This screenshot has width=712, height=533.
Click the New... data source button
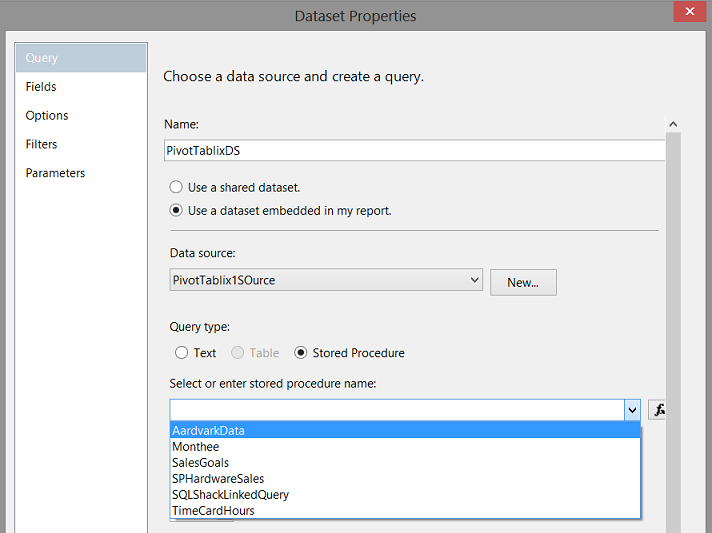523,282
